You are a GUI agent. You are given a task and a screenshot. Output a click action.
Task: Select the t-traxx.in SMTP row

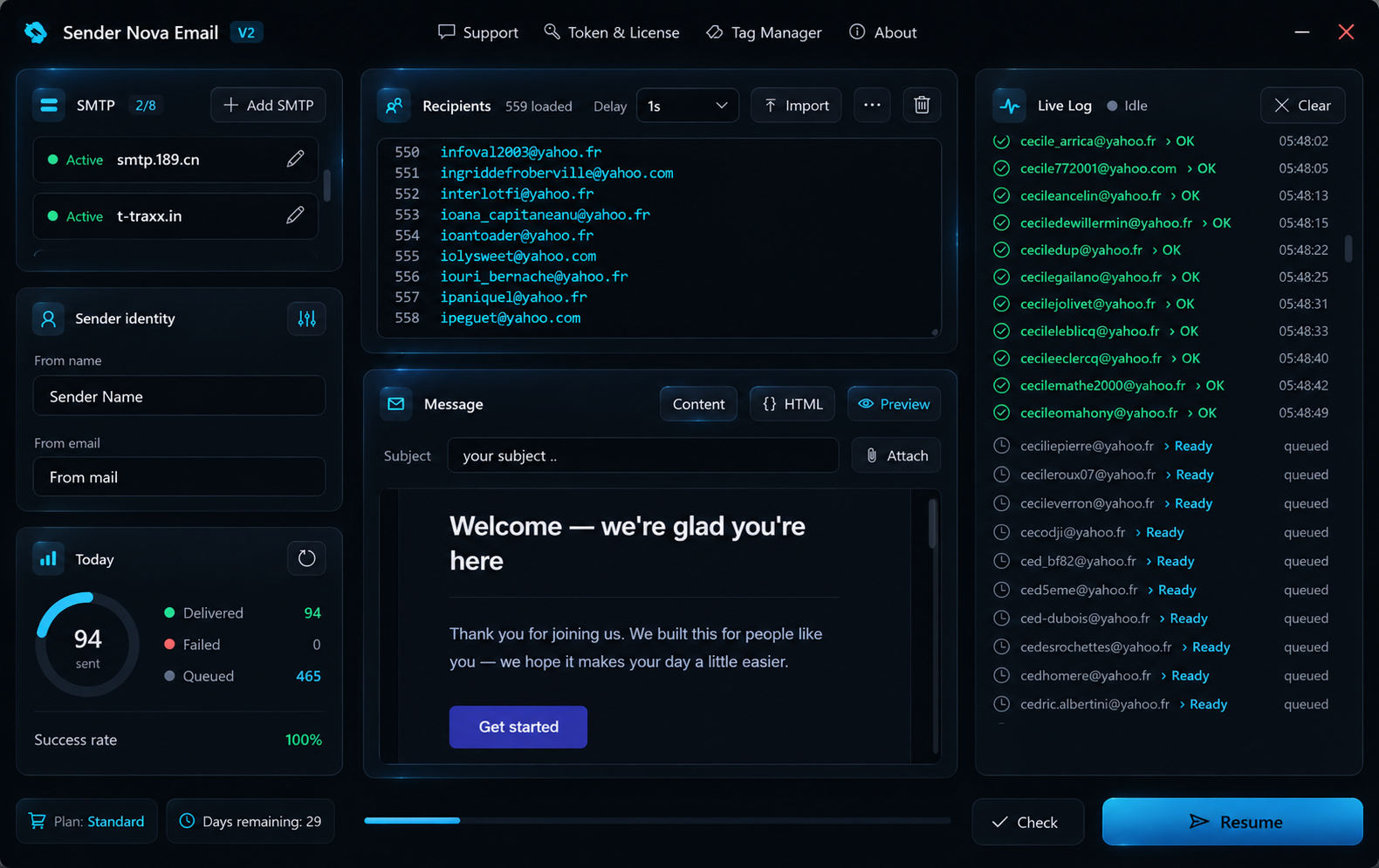pos(175,216)
